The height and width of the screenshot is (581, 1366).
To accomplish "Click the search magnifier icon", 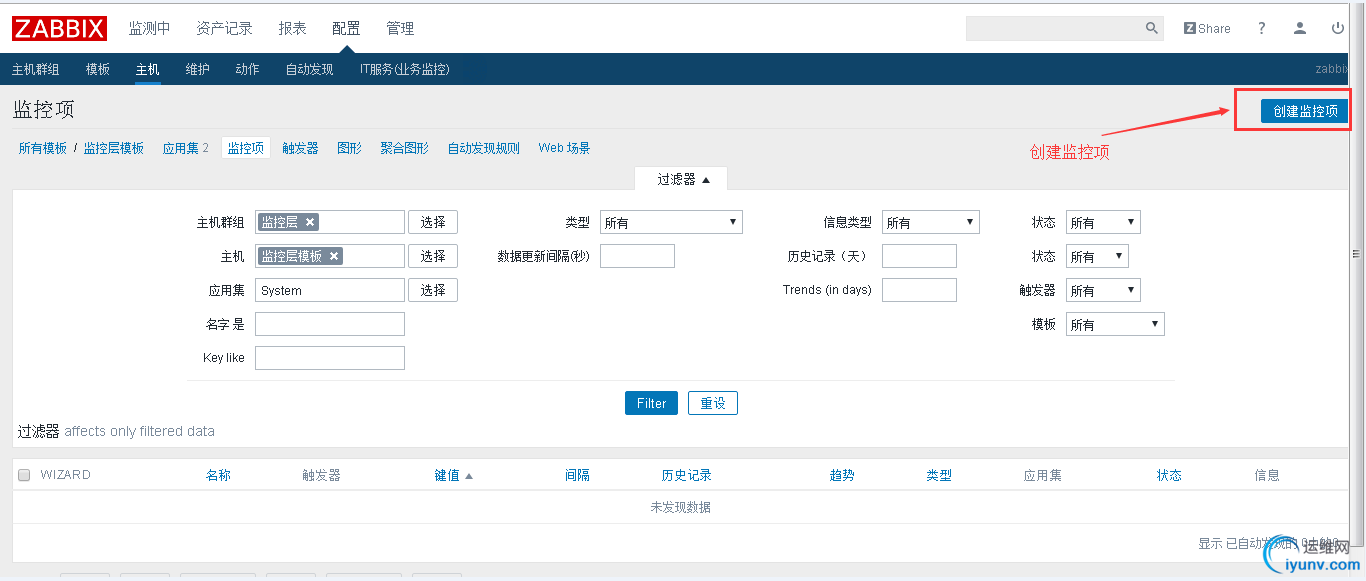I will (1151, 29).
